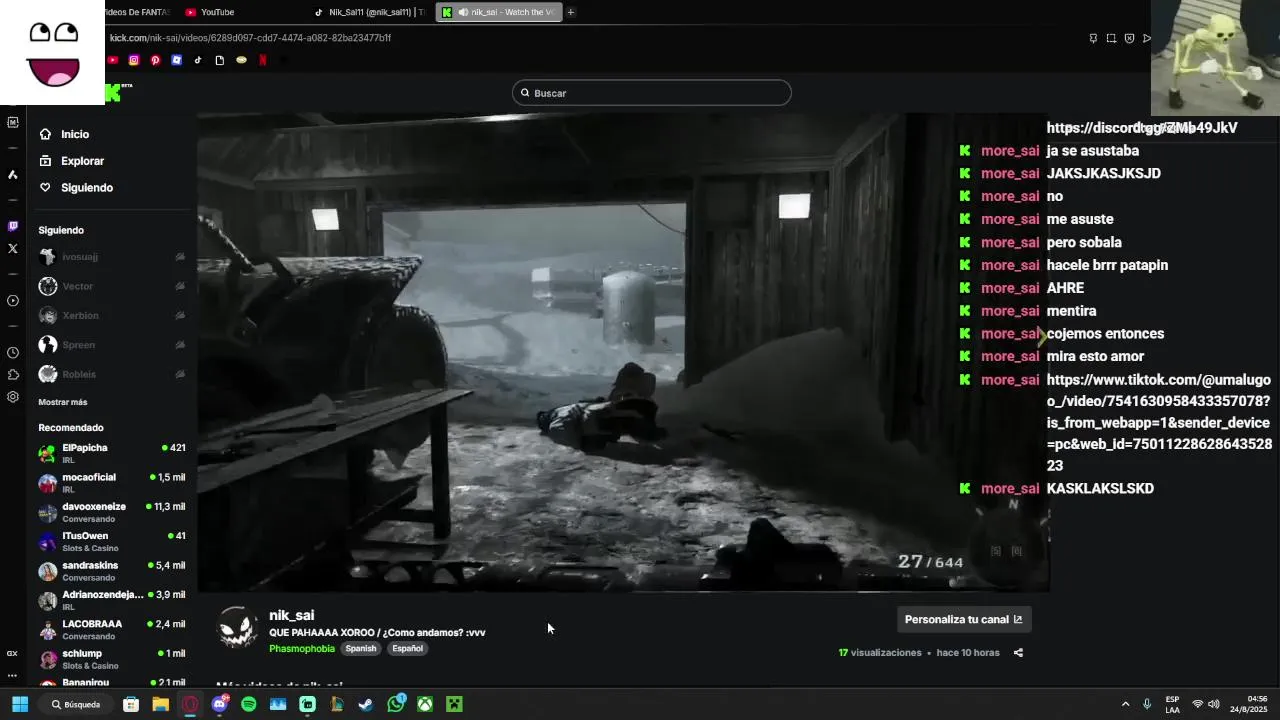This screenshot has width=1280, height=720.
Task: Open recommended channel mocaoficial
Action: [112, 483]
